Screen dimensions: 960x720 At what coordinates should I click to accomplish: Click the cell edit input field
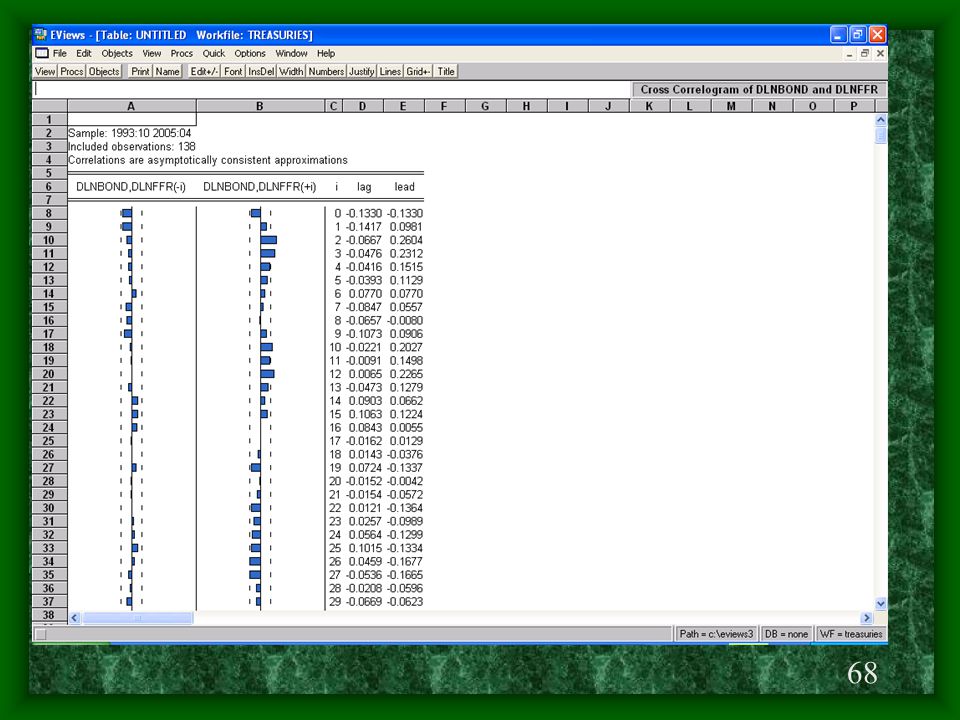tap(331, 89)
